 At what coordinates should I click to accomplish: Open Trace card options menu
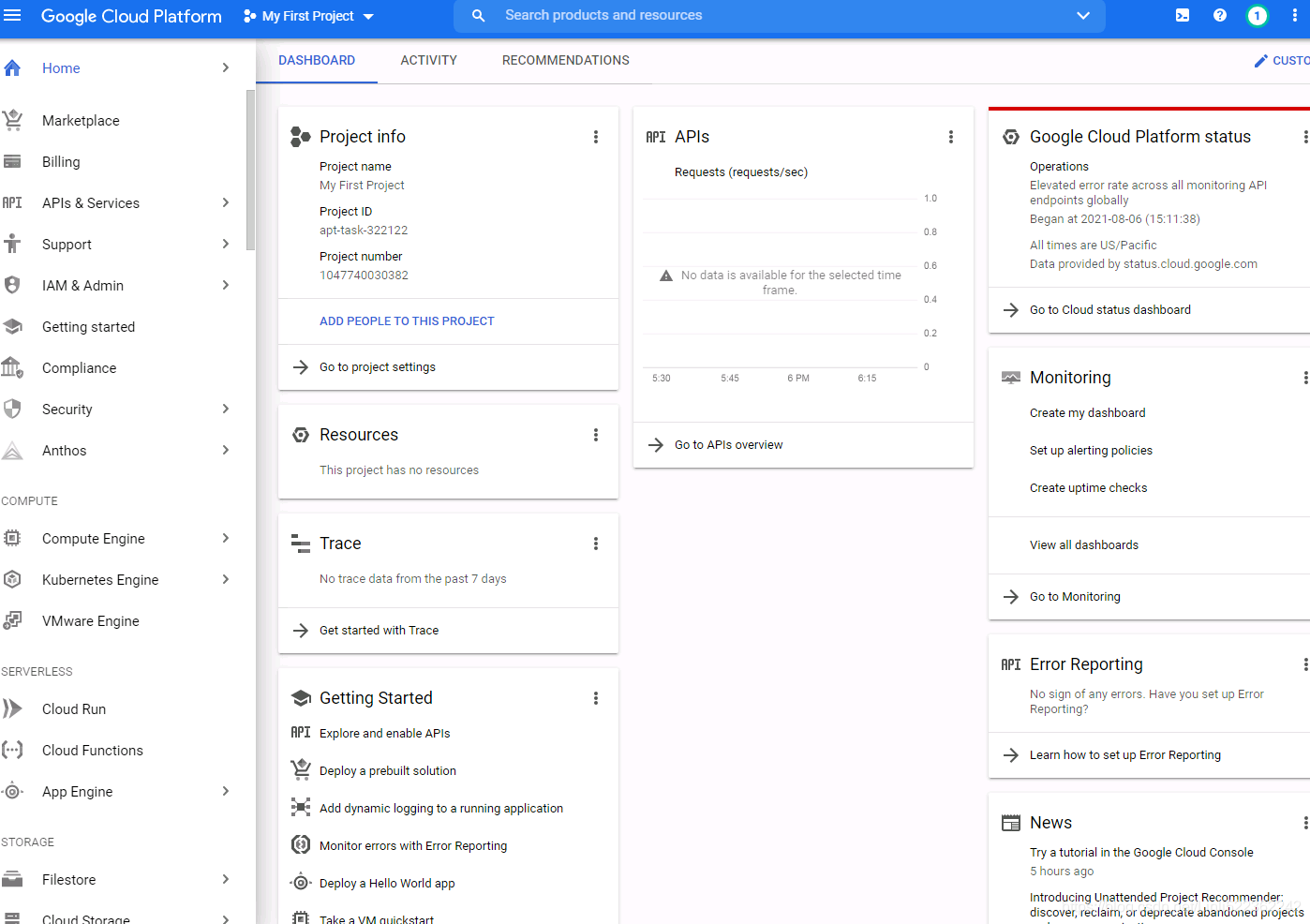click(x=596, y=544)
